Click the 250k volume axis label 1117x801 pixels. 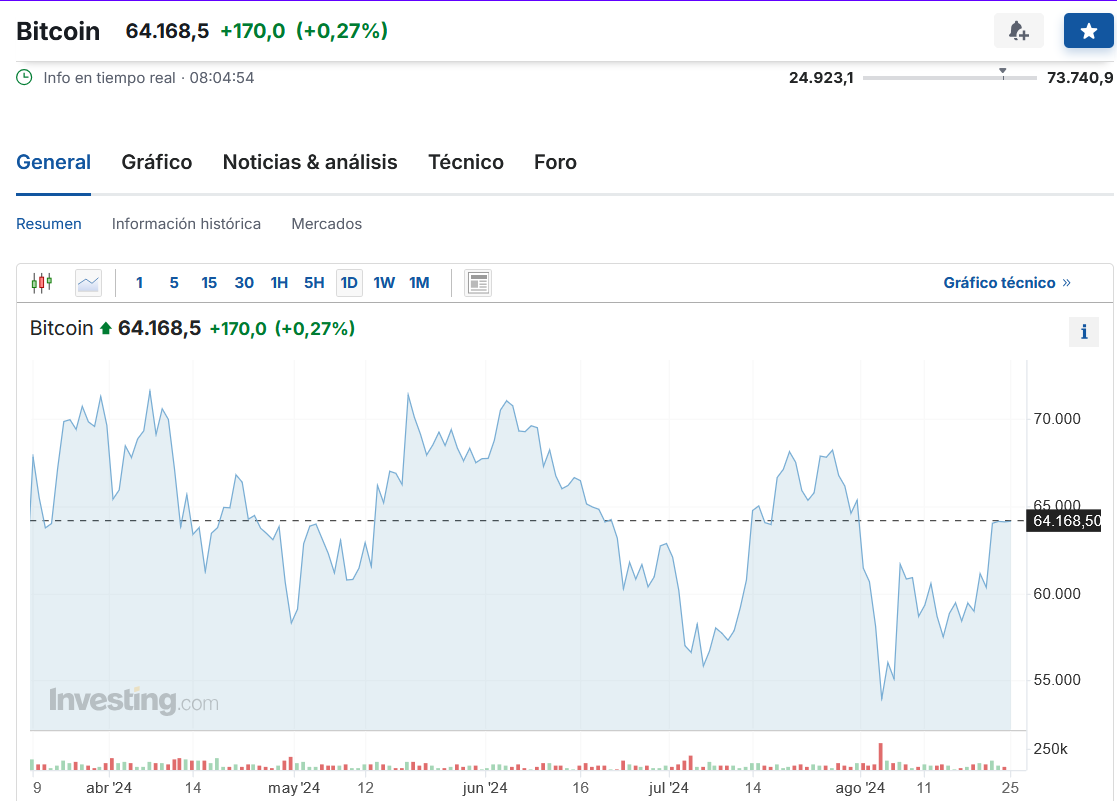coord(1050,749)
